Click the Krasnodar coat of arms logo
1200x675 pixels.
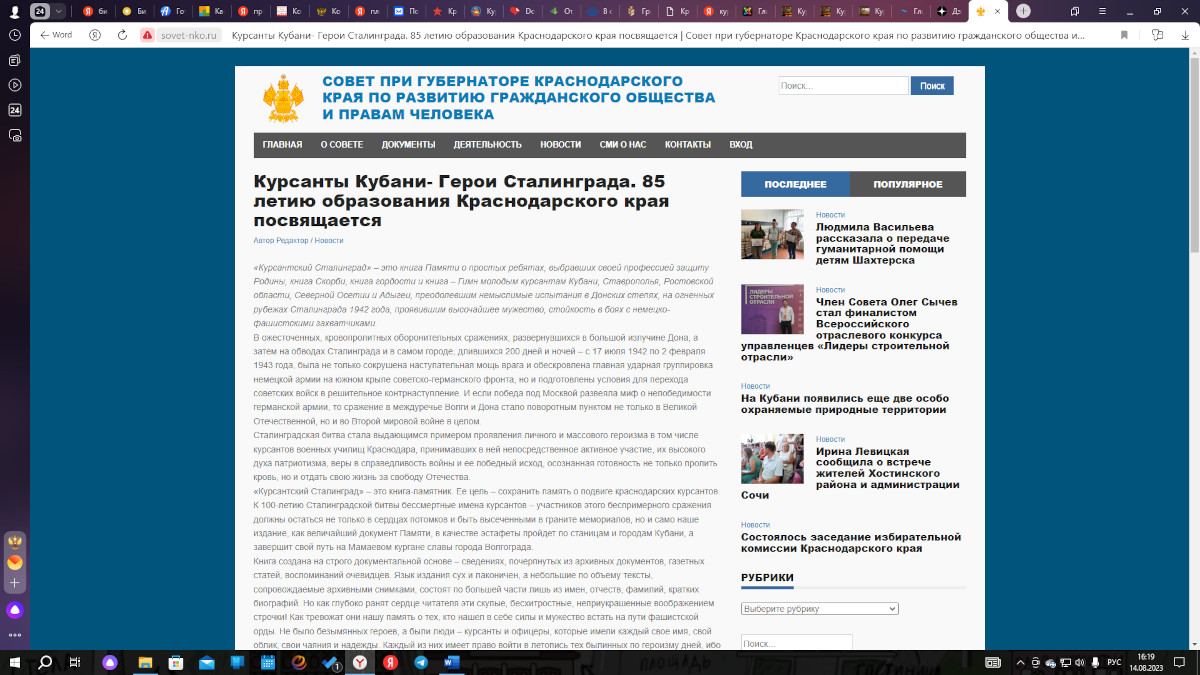pyautogui.click(x=282, y=99)
